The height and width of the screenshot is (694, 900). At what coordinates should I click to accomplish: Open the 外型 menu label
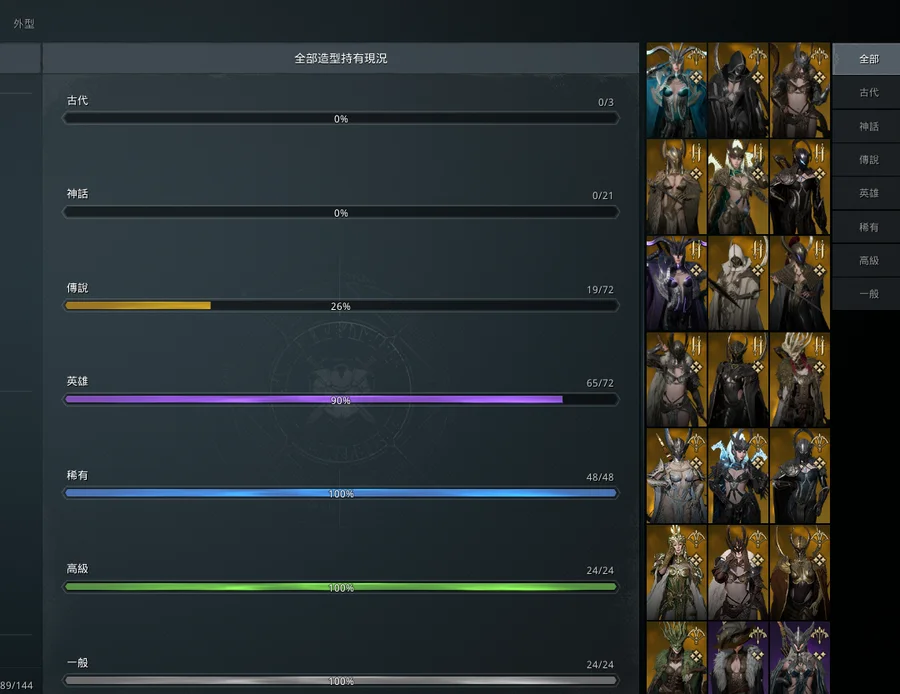(x=24, y=24)
